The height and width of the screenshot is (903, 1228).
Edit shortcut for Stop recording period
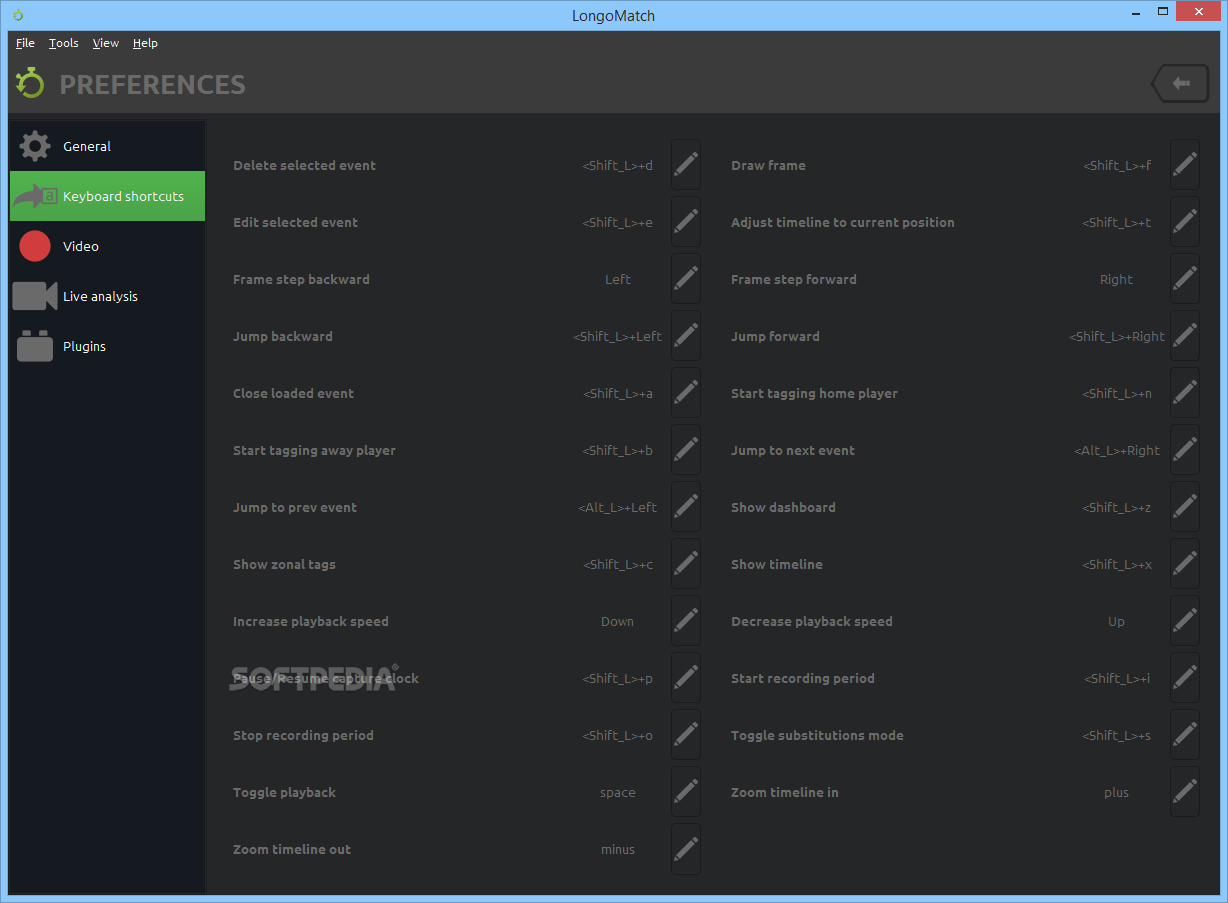click(x=686, y=735)
